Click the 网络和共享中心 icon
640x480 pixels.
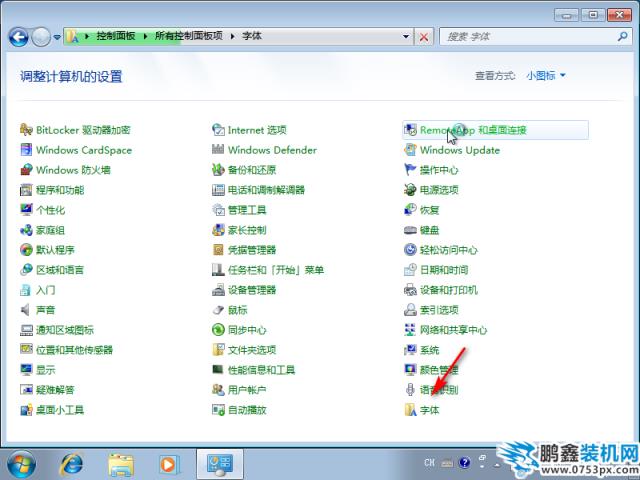[x=410, y=330]
